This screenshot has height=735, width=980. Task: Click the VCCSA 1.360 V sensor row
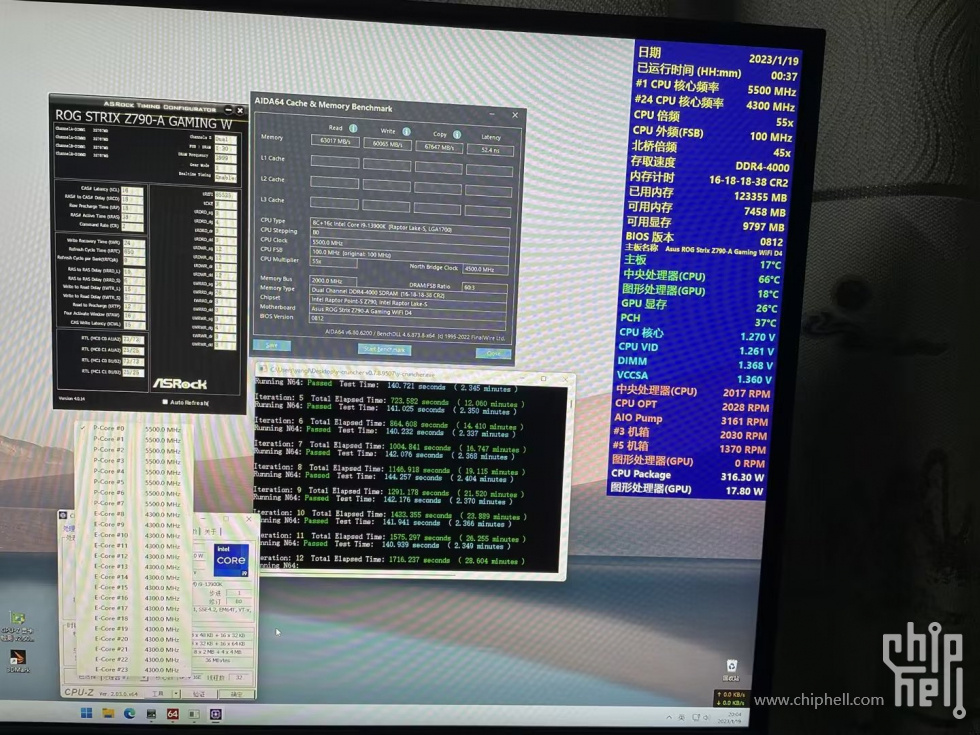pyautogui.click(x=694, y=378)
